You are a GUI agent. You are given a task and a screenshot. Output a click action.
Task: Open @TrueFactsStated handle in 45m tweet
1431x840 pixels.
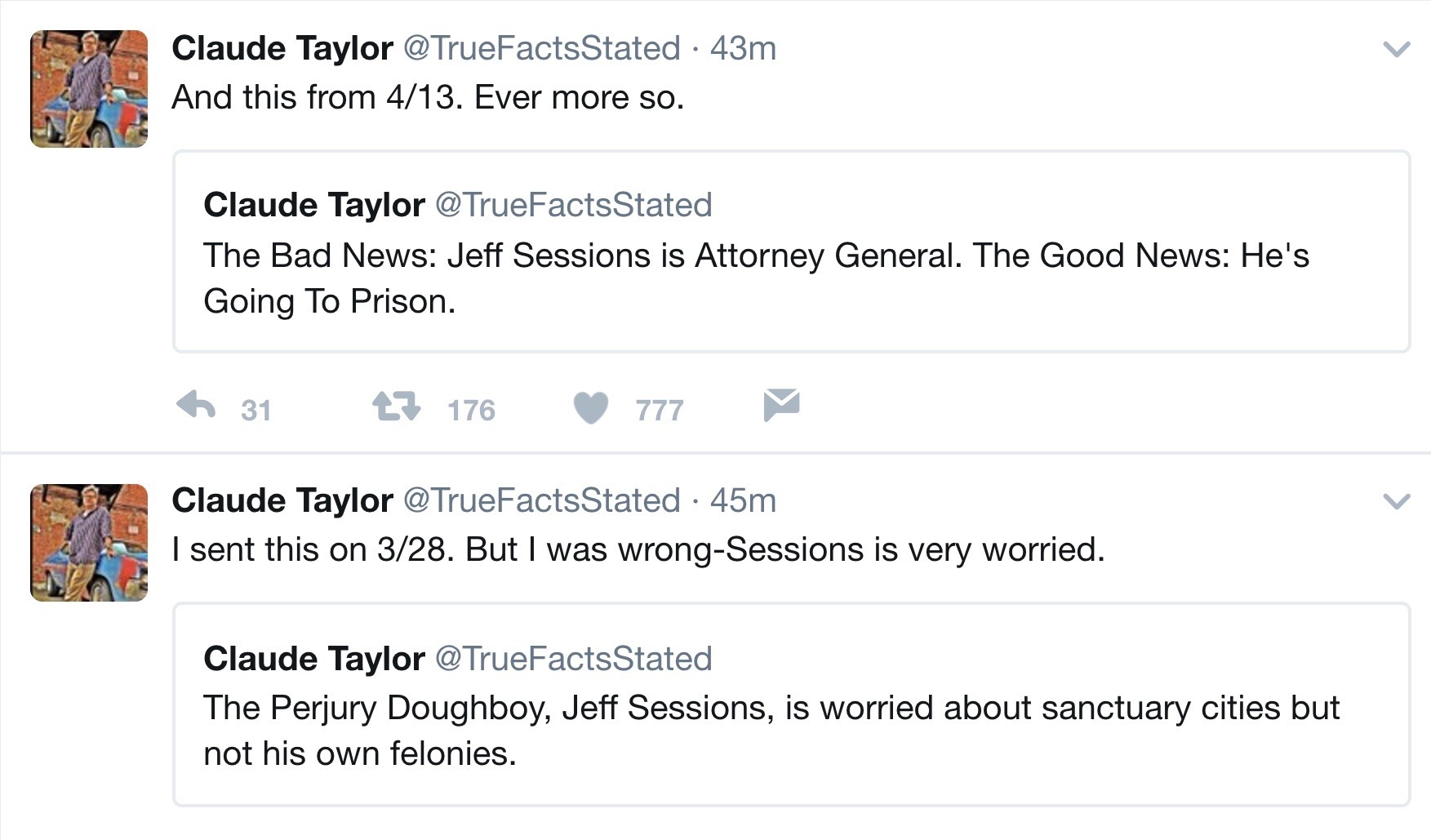[542, 500]
